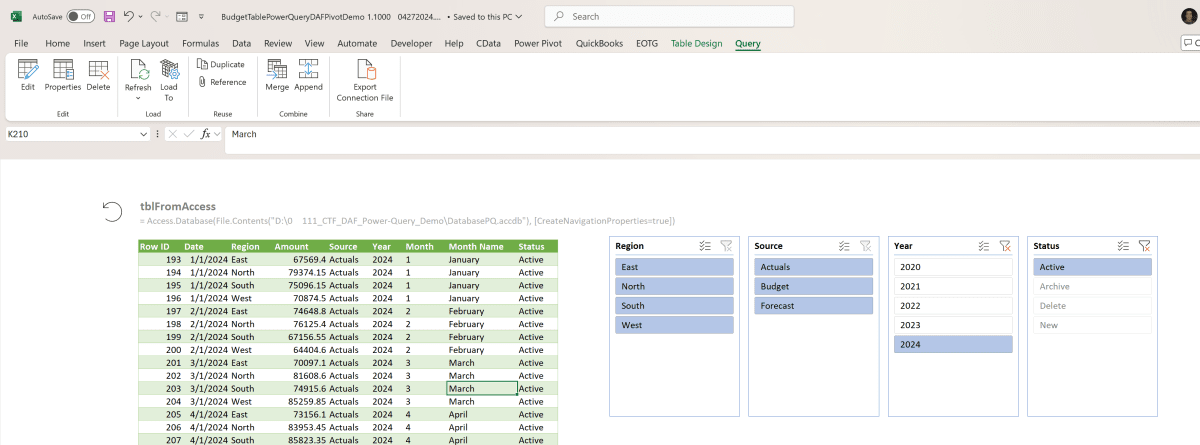
Task: Click the Search box in title bar
Action: 670,17
